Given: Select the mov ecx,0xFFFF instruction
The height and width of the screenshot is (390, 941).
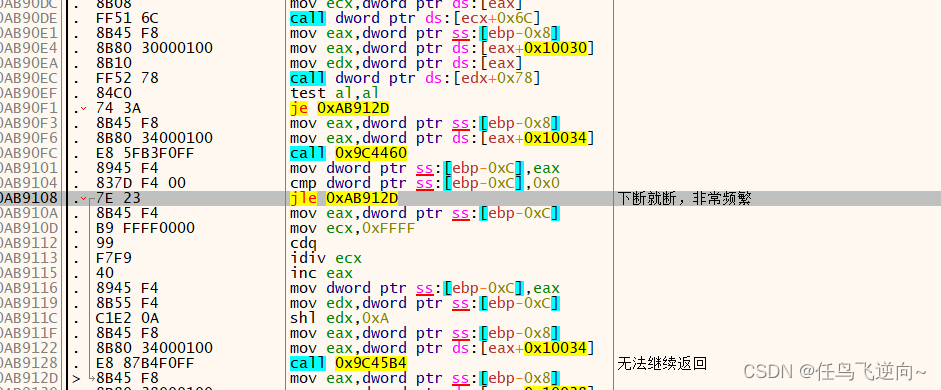Looking at the screenshot, I should pos(352,229).
